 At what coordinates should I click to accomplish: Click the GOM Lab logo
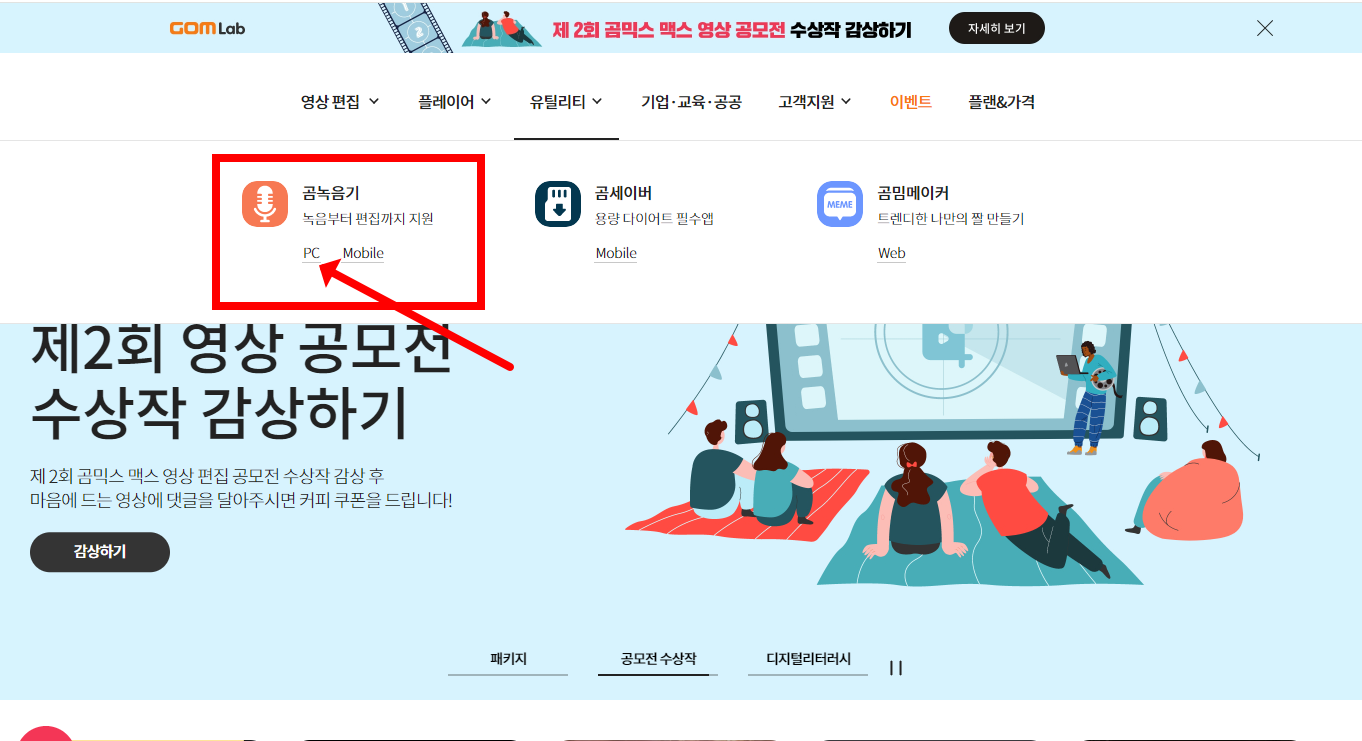[210, 28]
